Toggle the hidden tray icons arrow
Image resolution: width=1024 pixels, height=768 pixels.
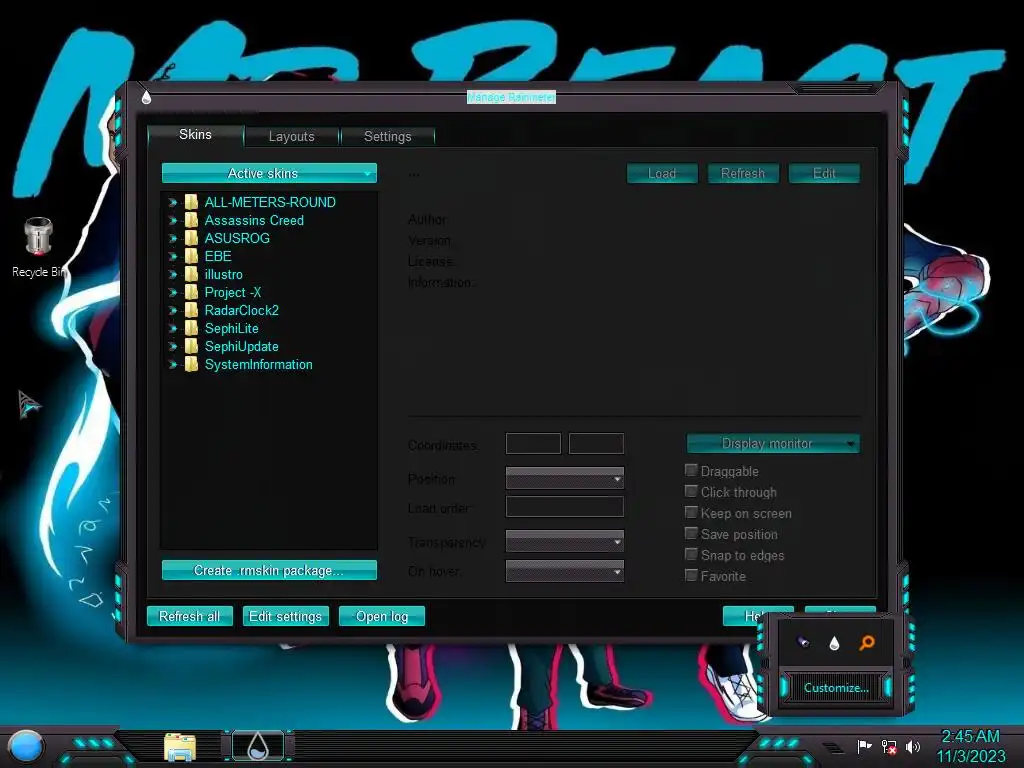coord(832,747)
